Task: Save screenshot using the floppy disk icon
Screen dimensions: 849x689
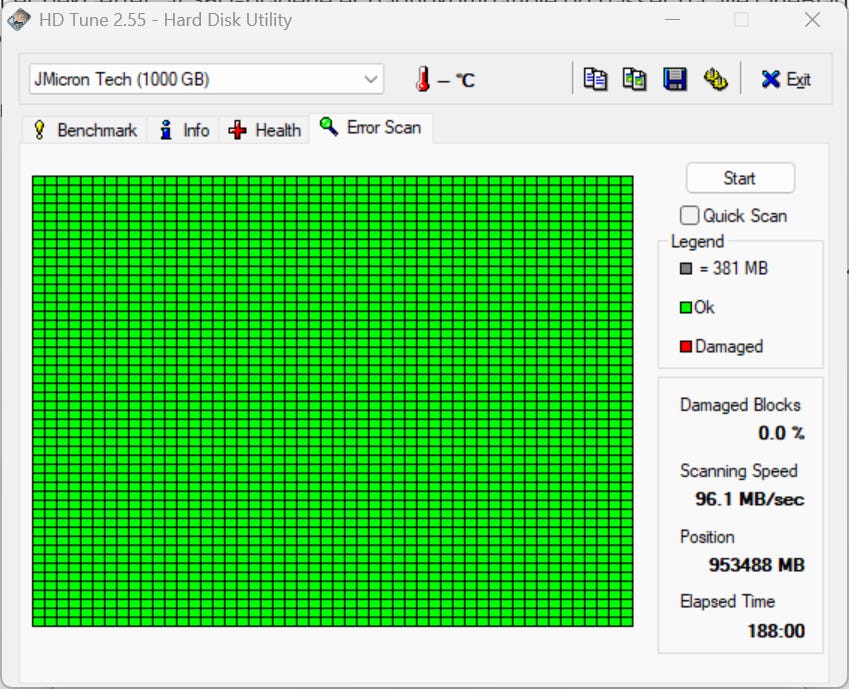Action: (675, 79)
